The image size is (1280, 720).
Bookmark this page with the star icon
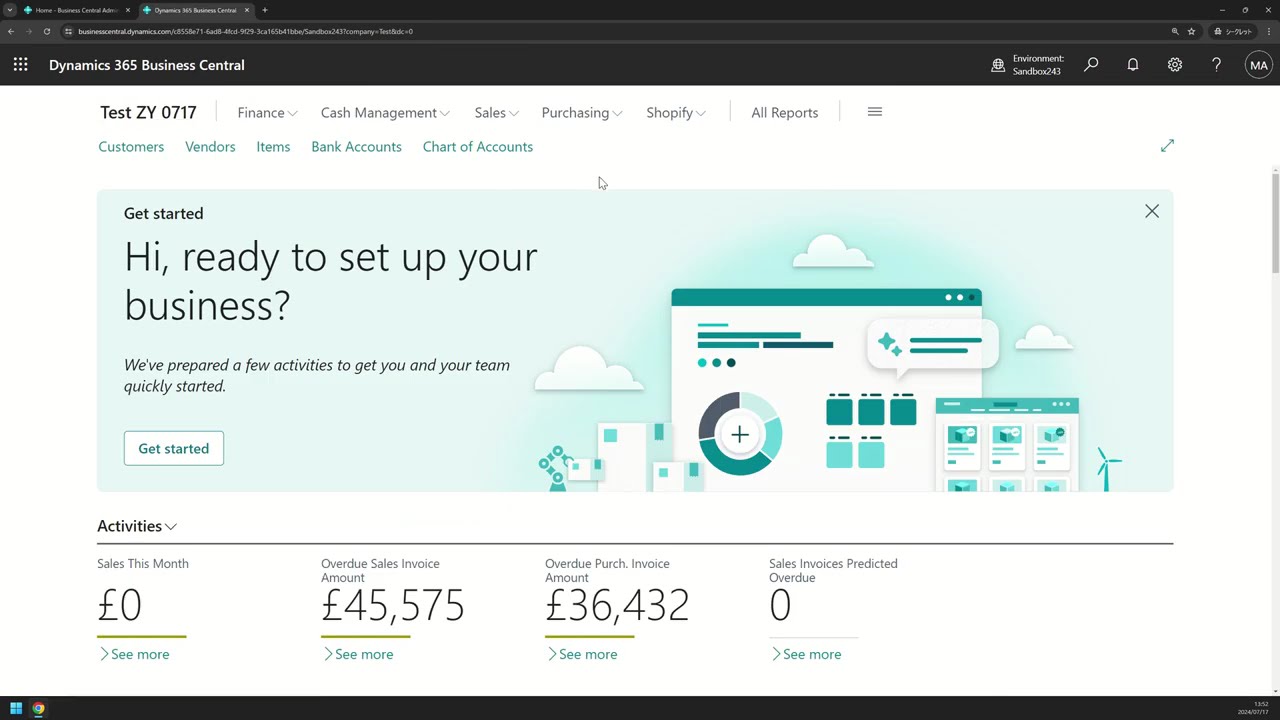(x=1191, y=31)
